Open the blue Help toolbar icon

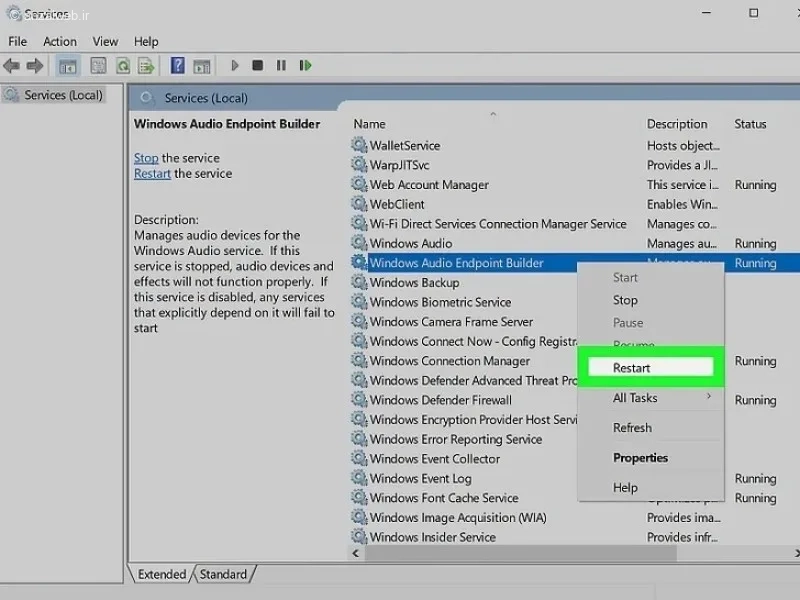[x=178, y=66]
